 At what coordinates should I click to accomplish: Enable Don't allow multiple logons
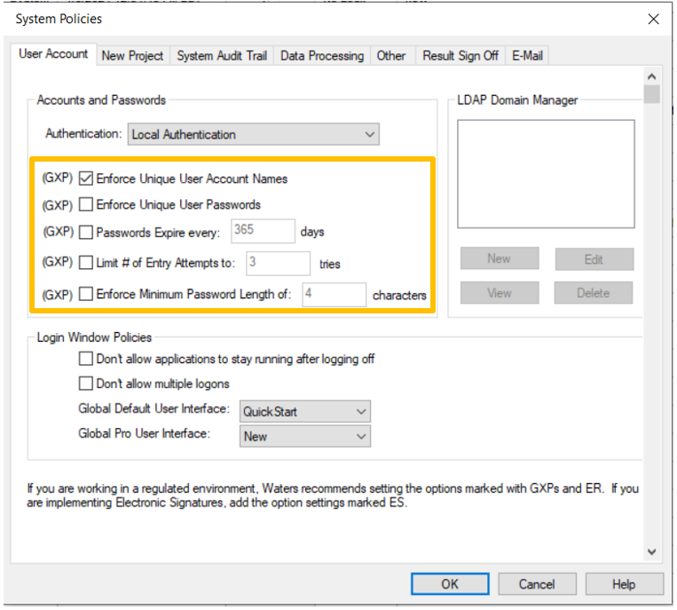[x=86, y=384]
